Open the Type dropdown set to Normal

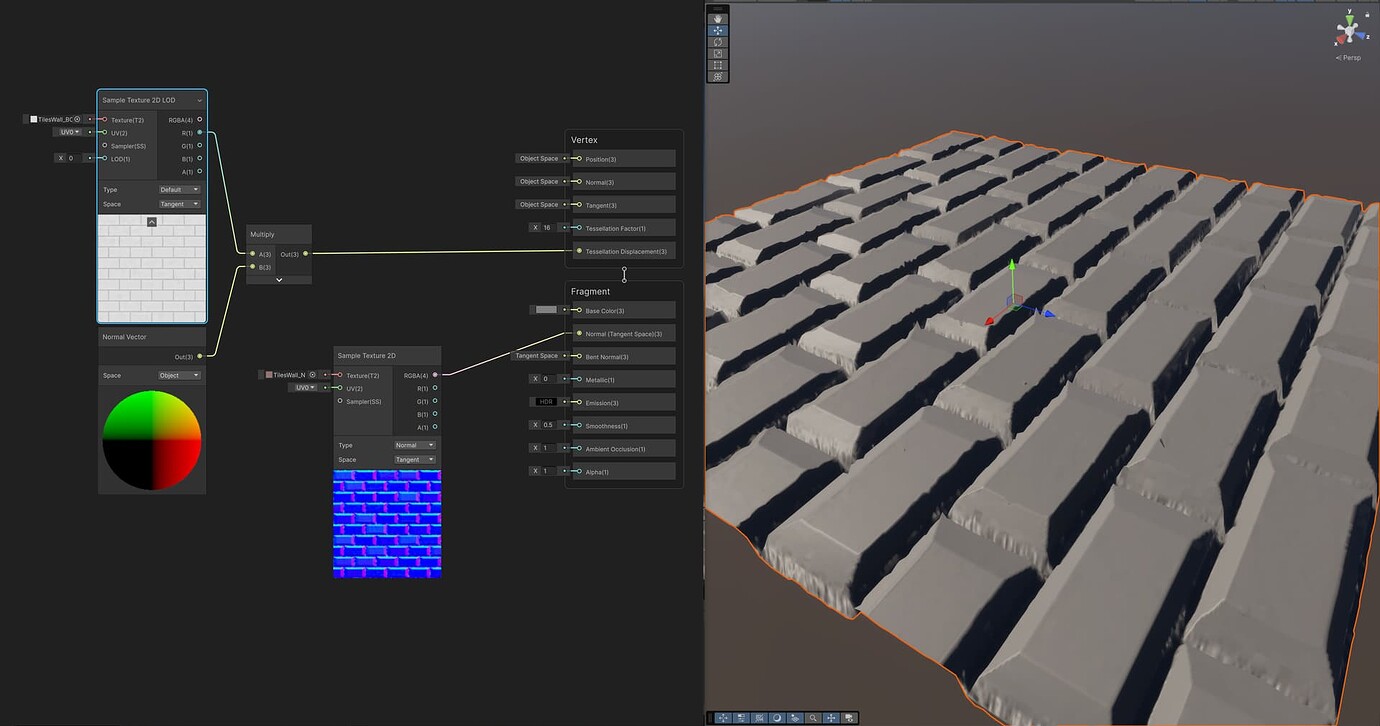click(413, 445)
